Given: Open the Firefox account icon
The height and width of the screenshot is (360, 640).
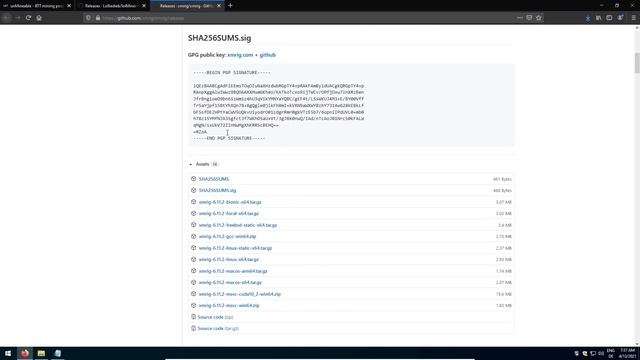Looking at the screenshot, I should [x=620, y=18].
